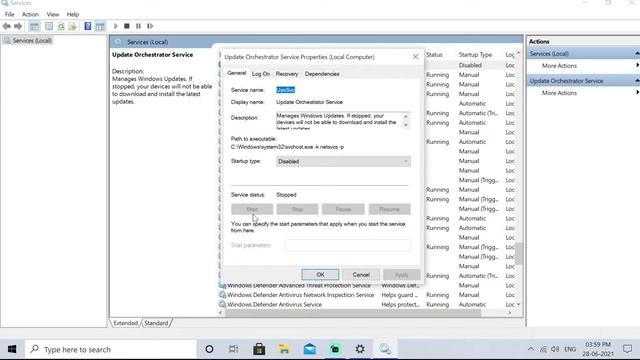
Task: Expand More Actions under Update Orchestrator Service
Action: tap(559, 93)
